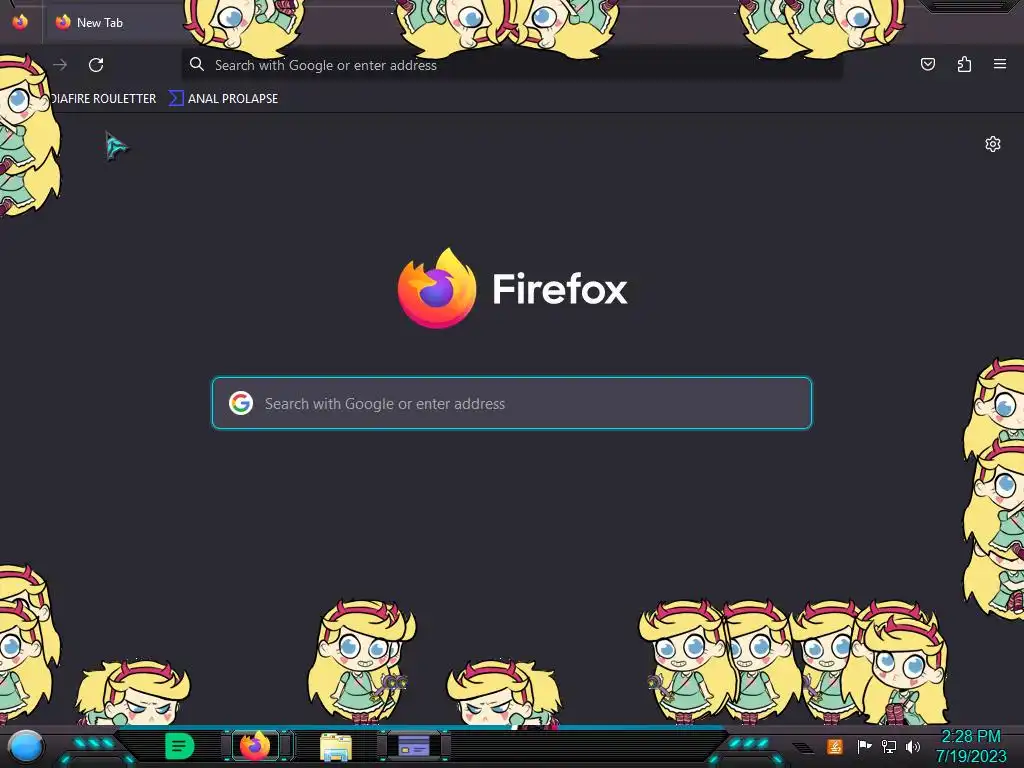Screen dimensions: 1024x768
Task: Focus the top address bar
Action: tap(511, 65)
